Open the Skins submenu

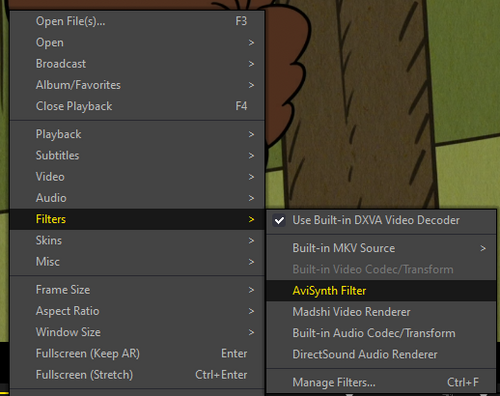[137, 240]
